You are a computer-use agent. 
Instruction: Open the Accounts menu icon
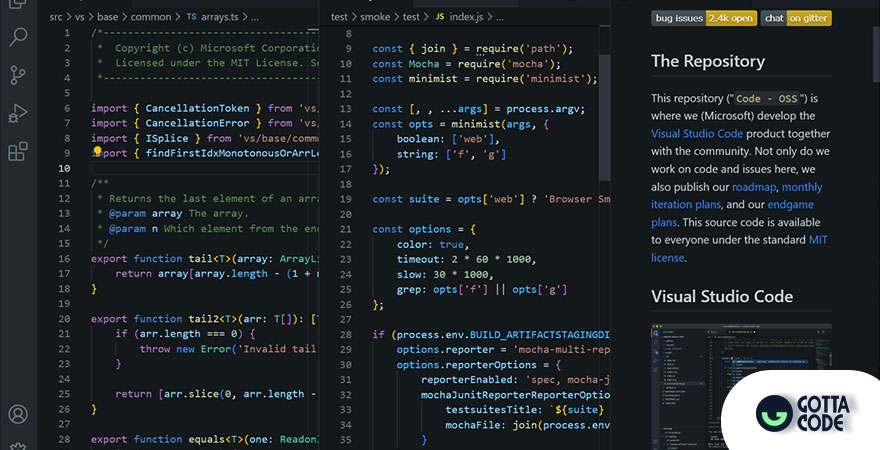coord(18,414)
